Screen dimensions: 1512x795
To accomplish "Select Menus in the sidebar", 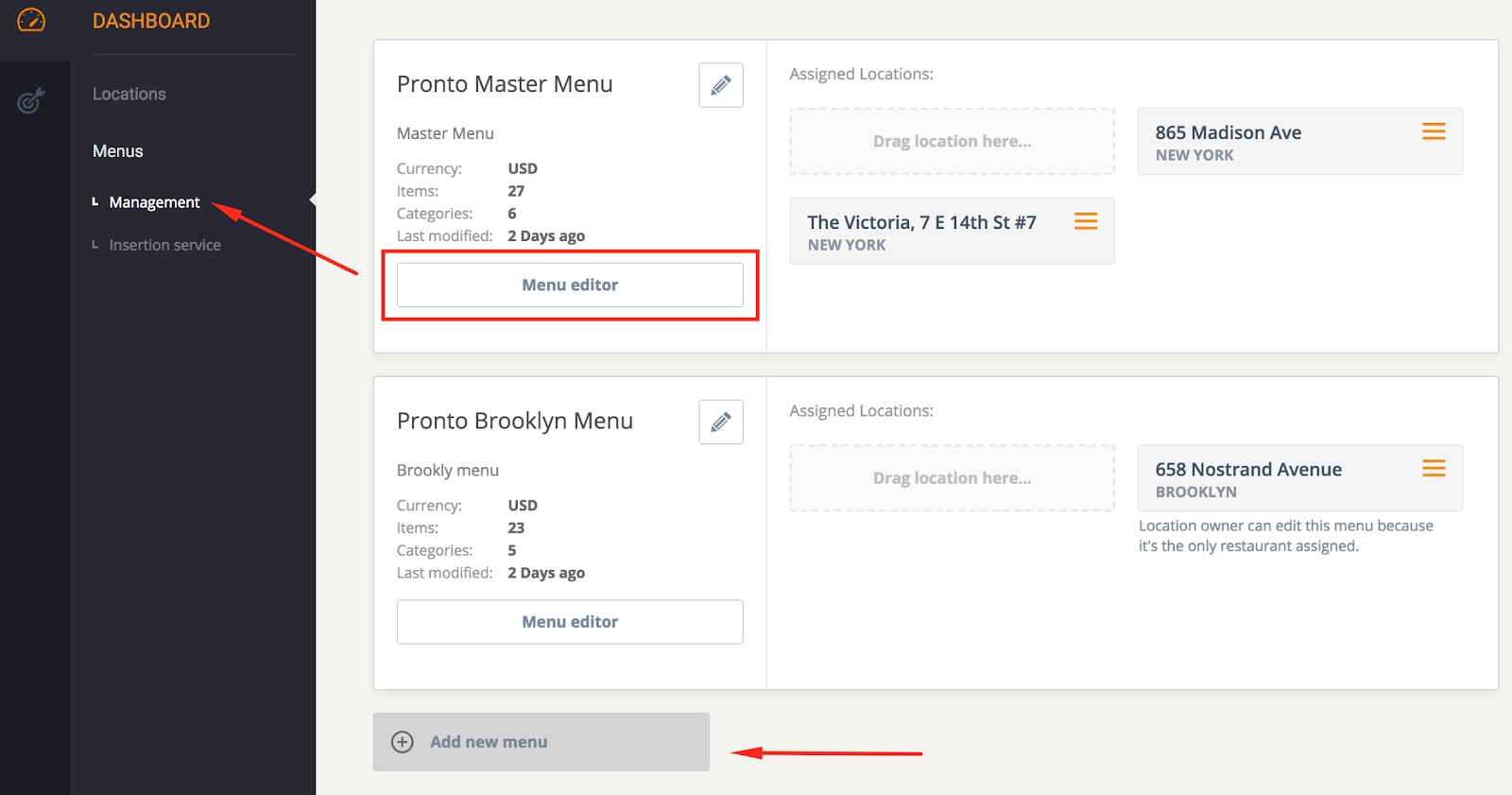I will pos(118,151).
